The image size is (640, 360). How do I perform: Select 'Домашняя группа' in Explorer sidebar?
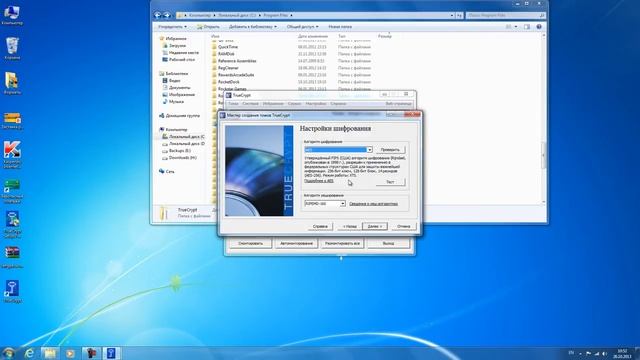pos(182,116)
